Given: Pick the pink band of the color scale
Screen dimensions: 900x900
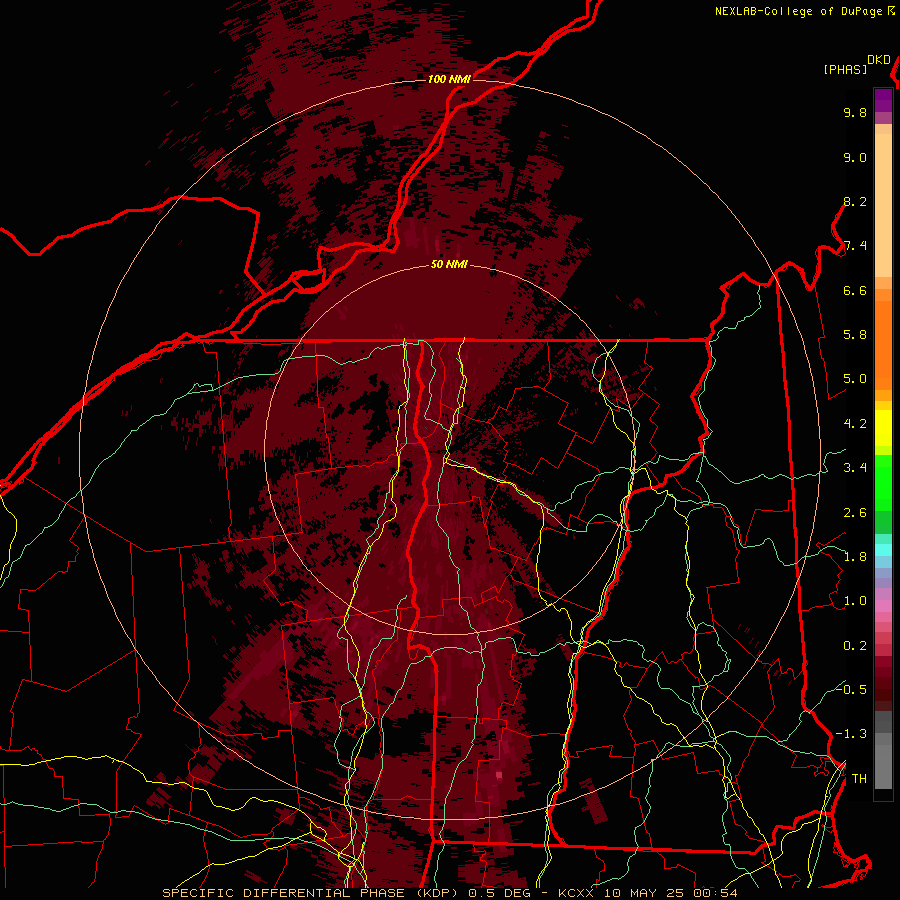Looking at the screenshot, I should 883,606.
